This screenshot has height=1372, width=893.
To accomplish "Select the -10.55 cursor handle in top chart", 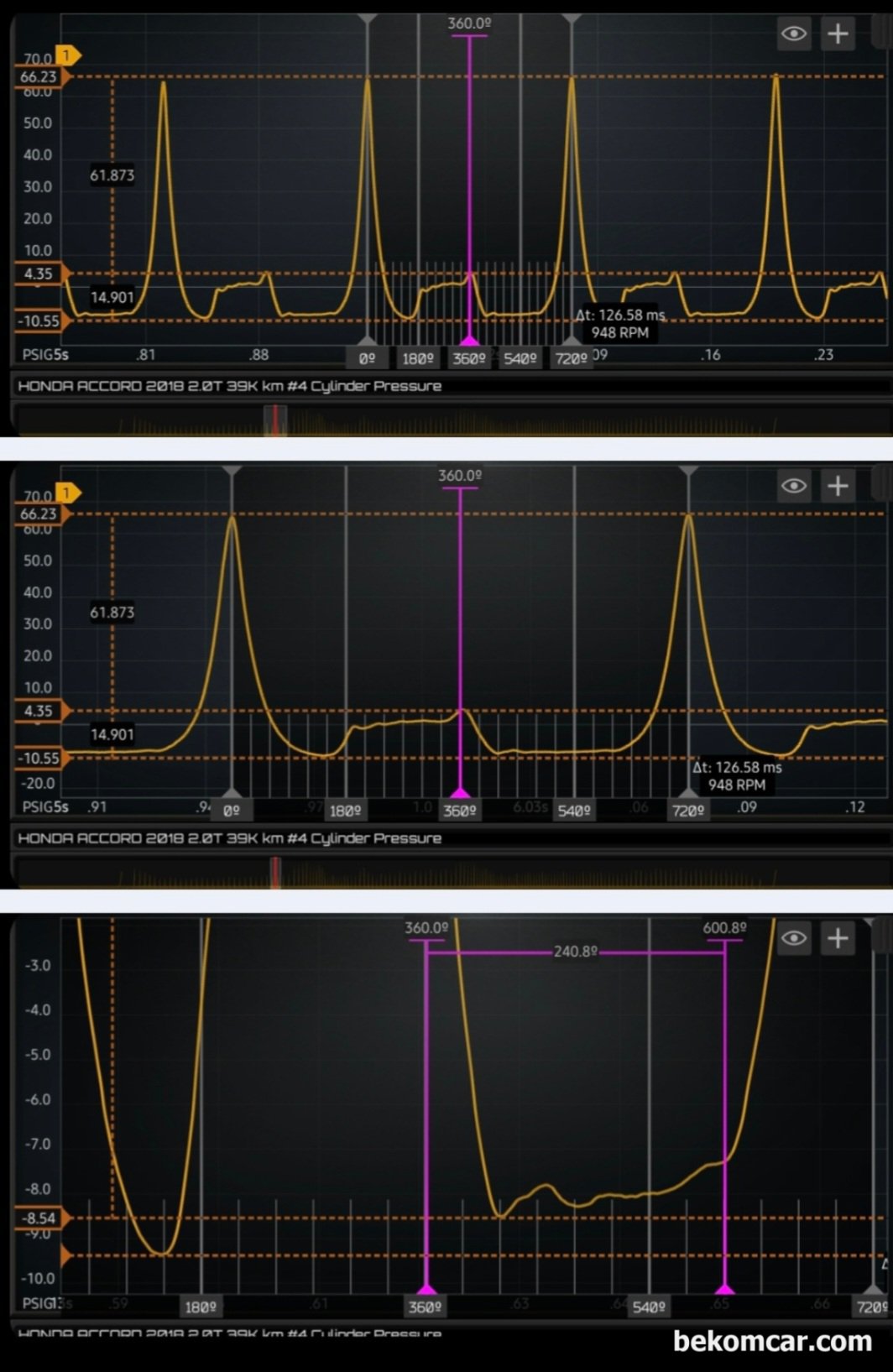I will click(39, 321).
